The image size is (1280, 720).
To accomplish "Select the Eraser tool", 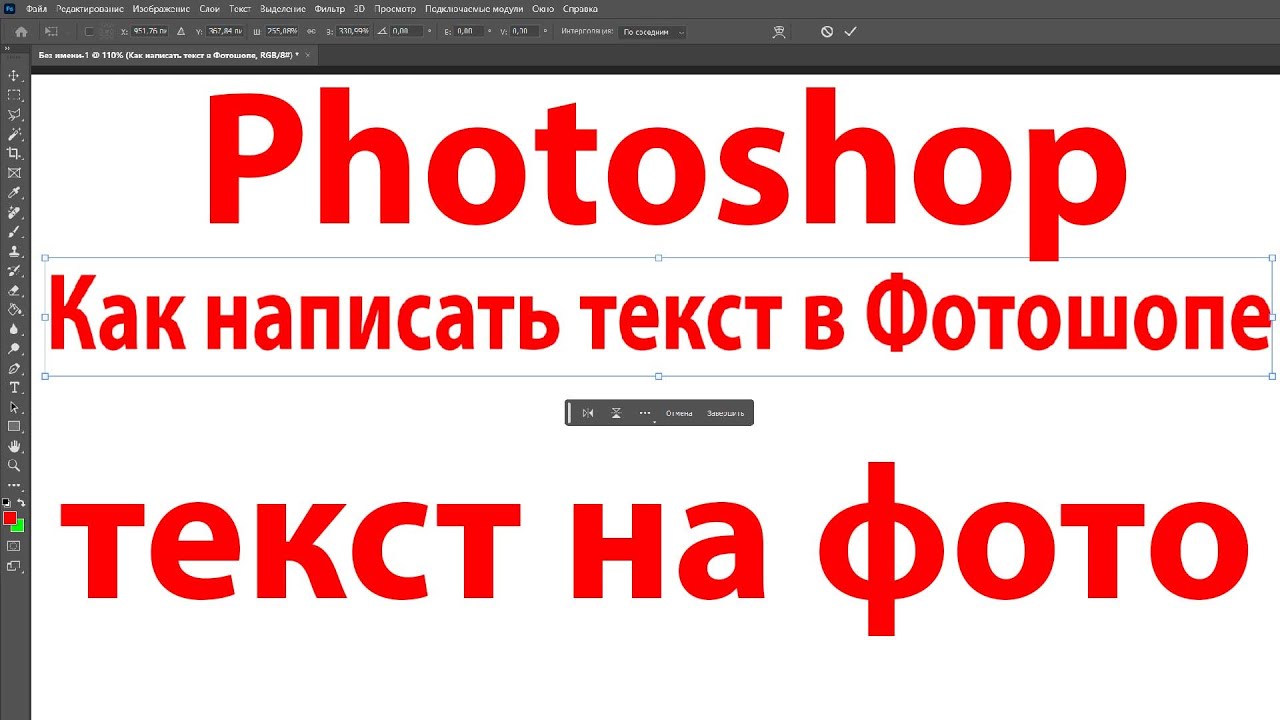I will coord(14,290).
